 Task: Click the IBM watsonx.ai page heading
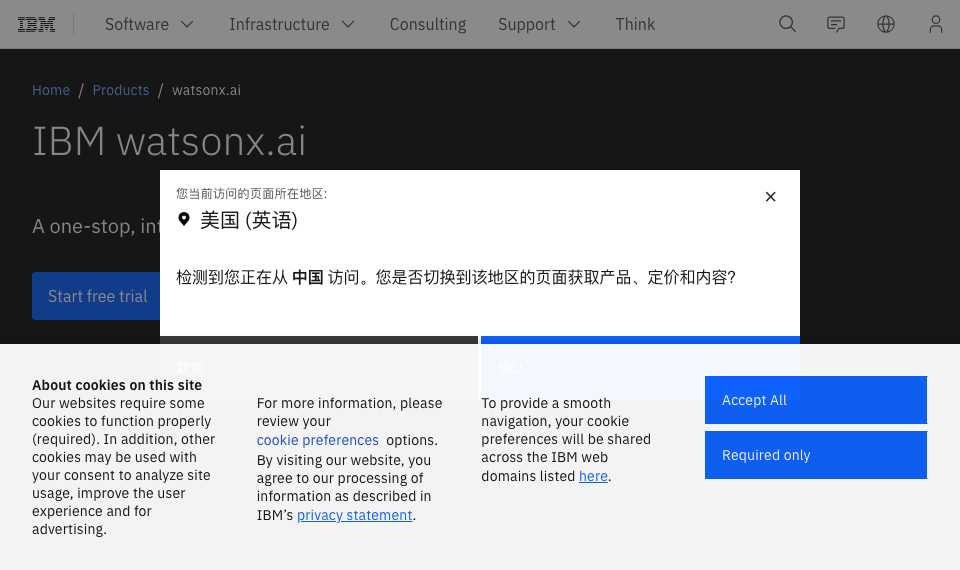point(169,141)
